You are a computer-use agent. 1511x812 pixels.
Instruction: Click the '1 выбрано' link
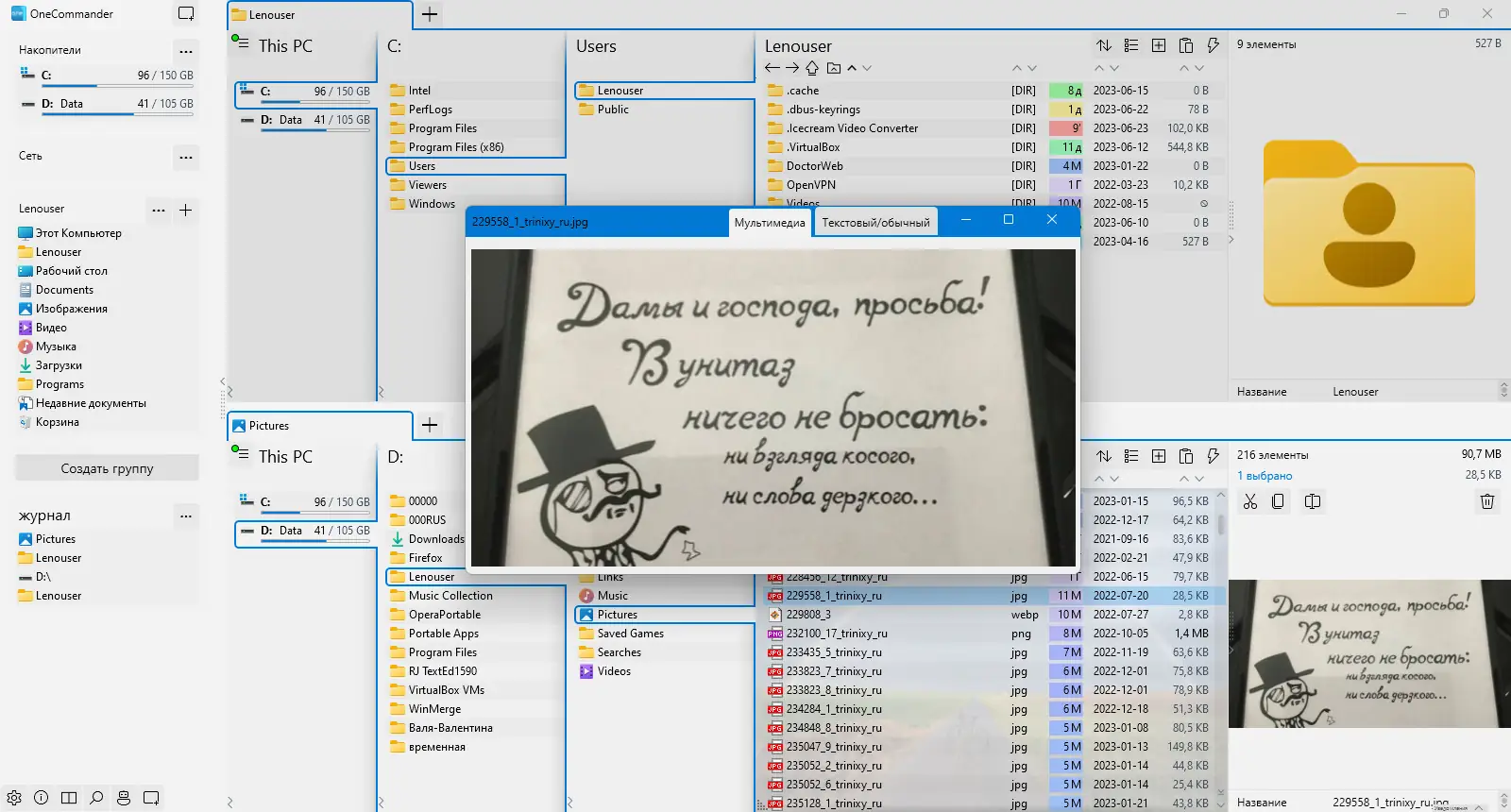[x=1265, y=476]
